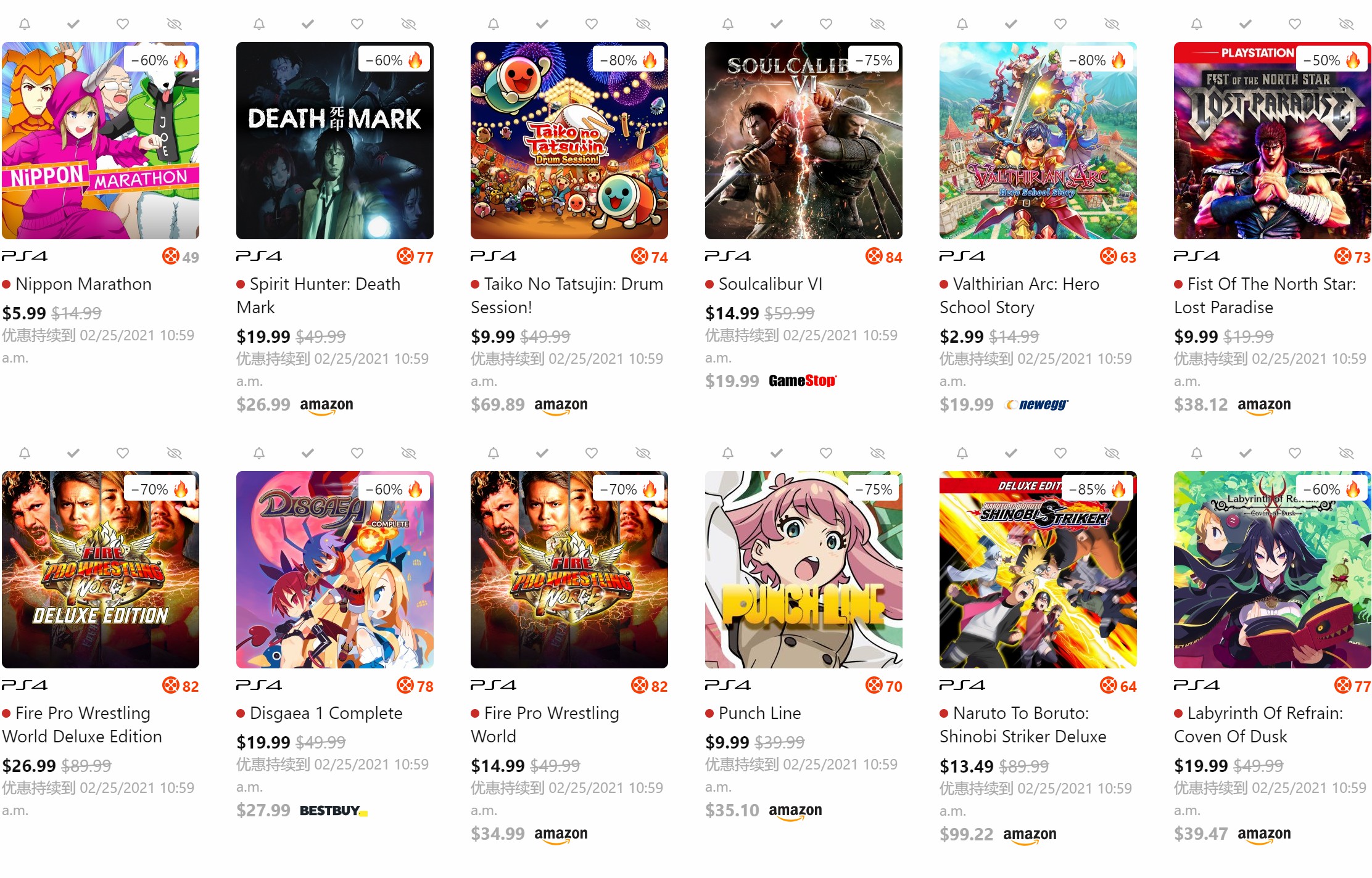Click the OpenCritic score 84 badge for Soulcalibur VI

click(884, 256)
